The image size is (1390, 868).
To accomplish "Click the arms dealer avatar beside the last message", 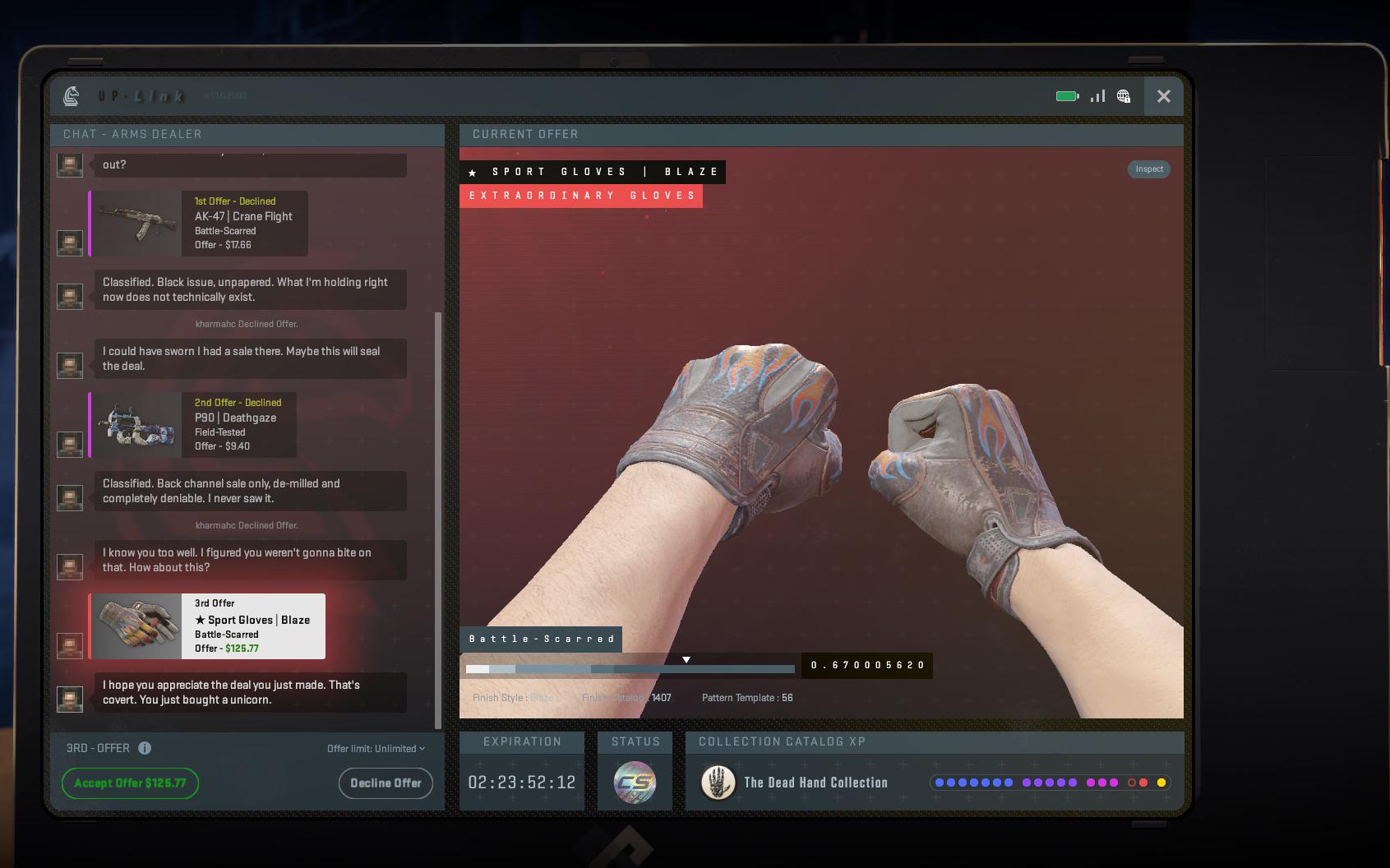I will click(x=70, y=698).
